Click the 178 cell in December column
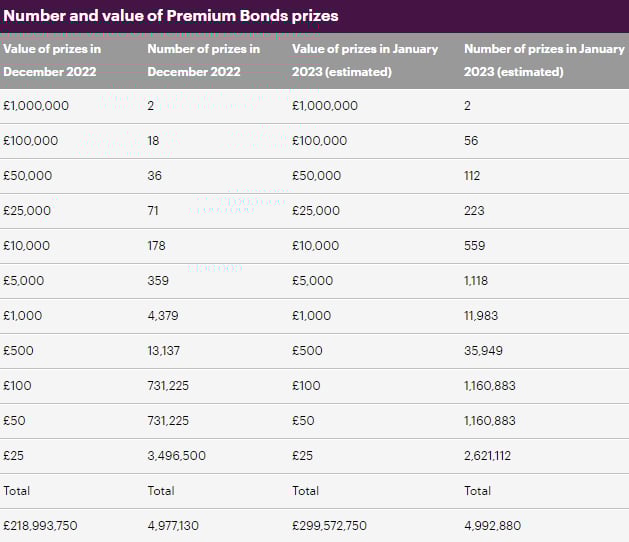This screenshot has width=629, height=542. tap(157, 246)
